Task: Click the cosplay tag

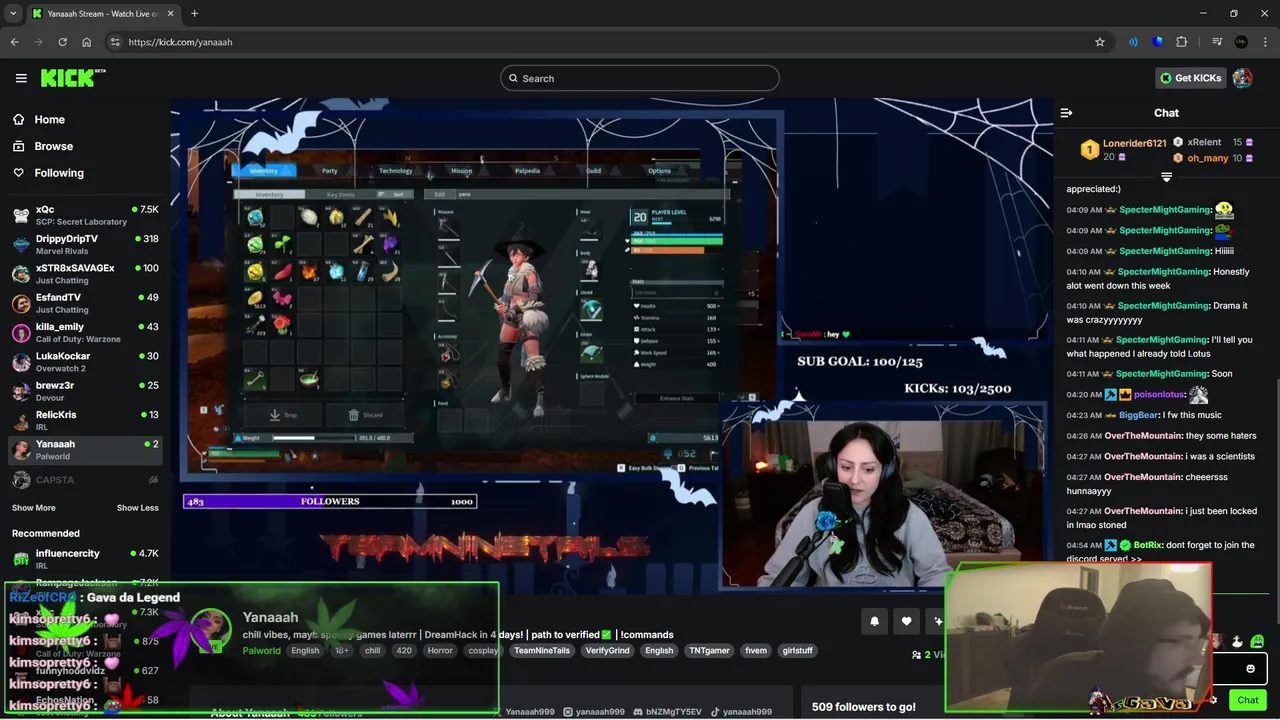Action: tap(483, 650)
